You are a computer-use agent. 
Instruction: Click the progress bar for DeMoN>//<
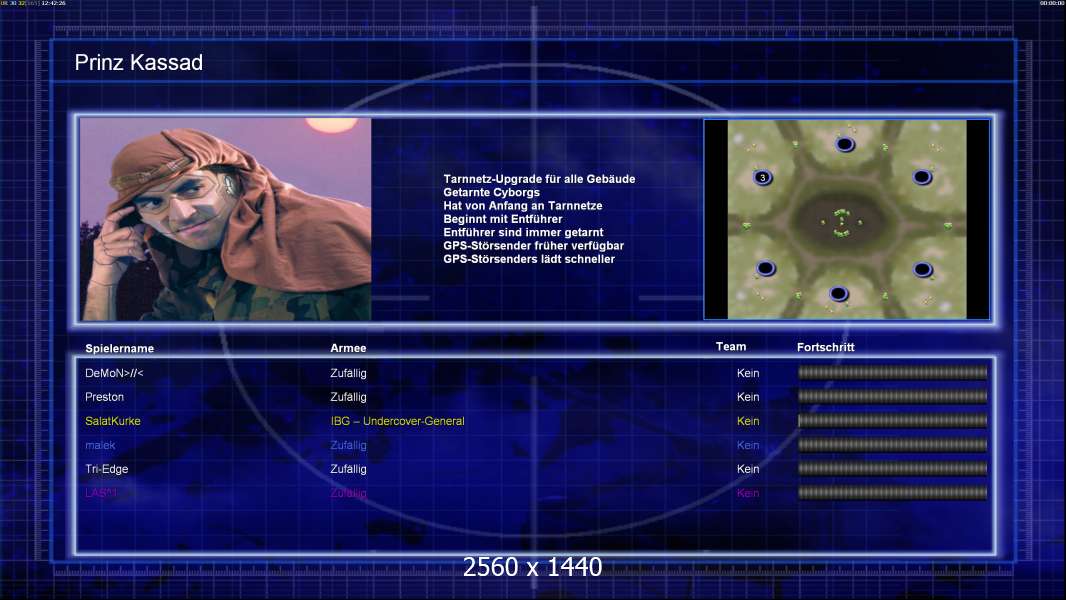892,372
